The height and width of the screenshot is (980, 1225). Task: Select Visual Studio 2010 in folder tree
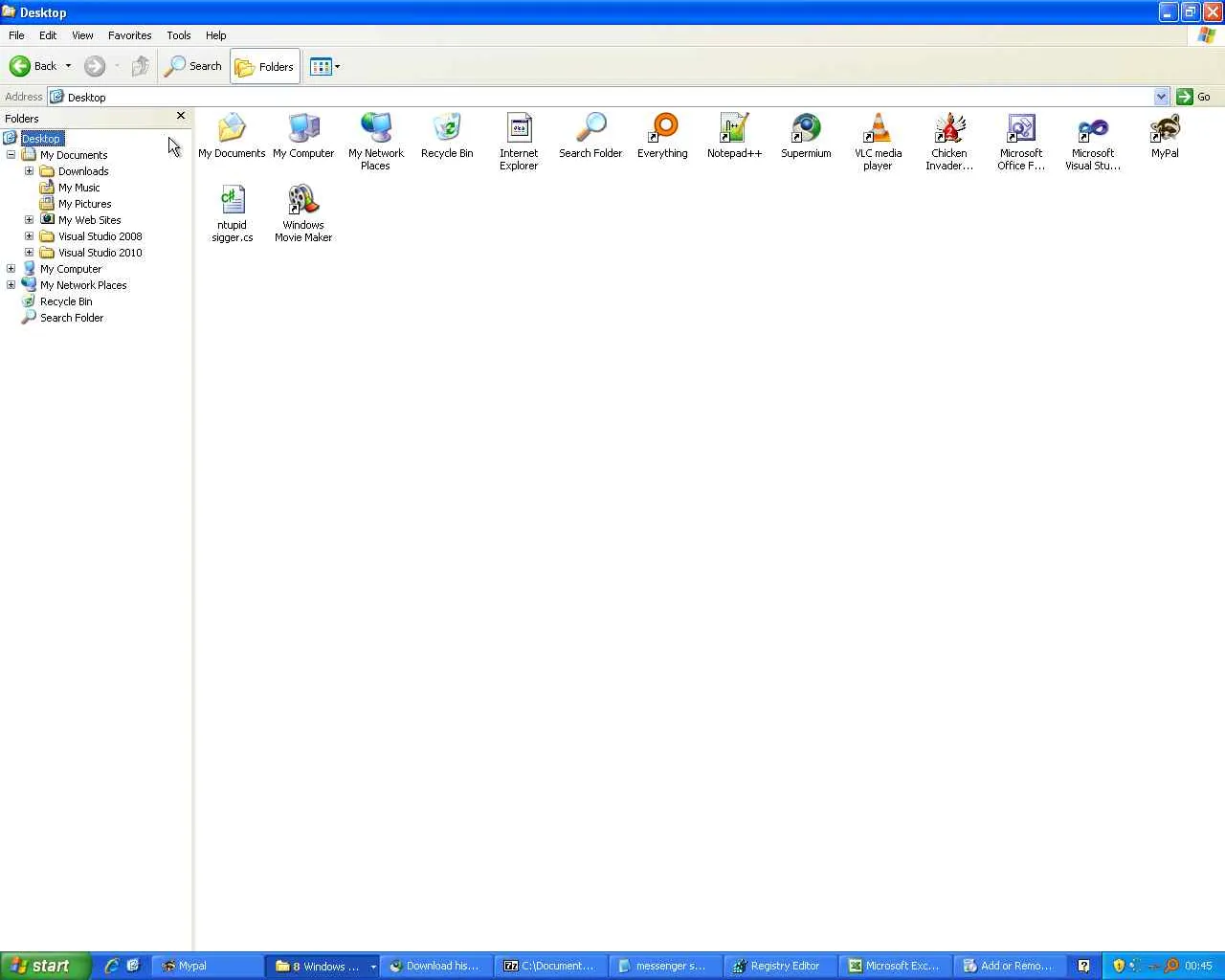pos(100,253)
